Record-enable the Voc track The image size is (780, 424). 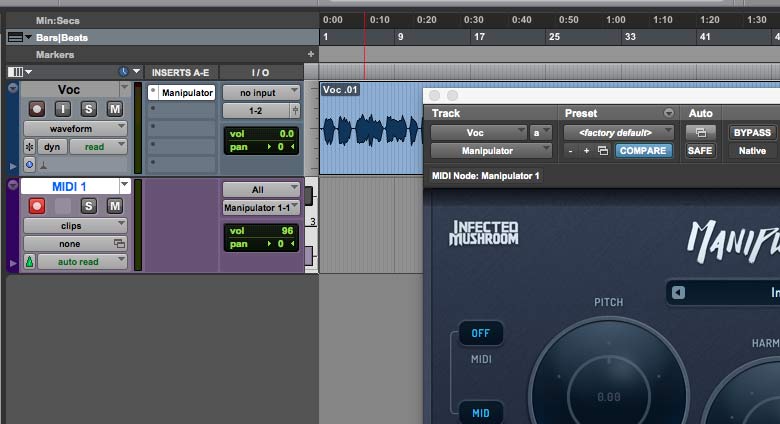(x=38, y=109)
